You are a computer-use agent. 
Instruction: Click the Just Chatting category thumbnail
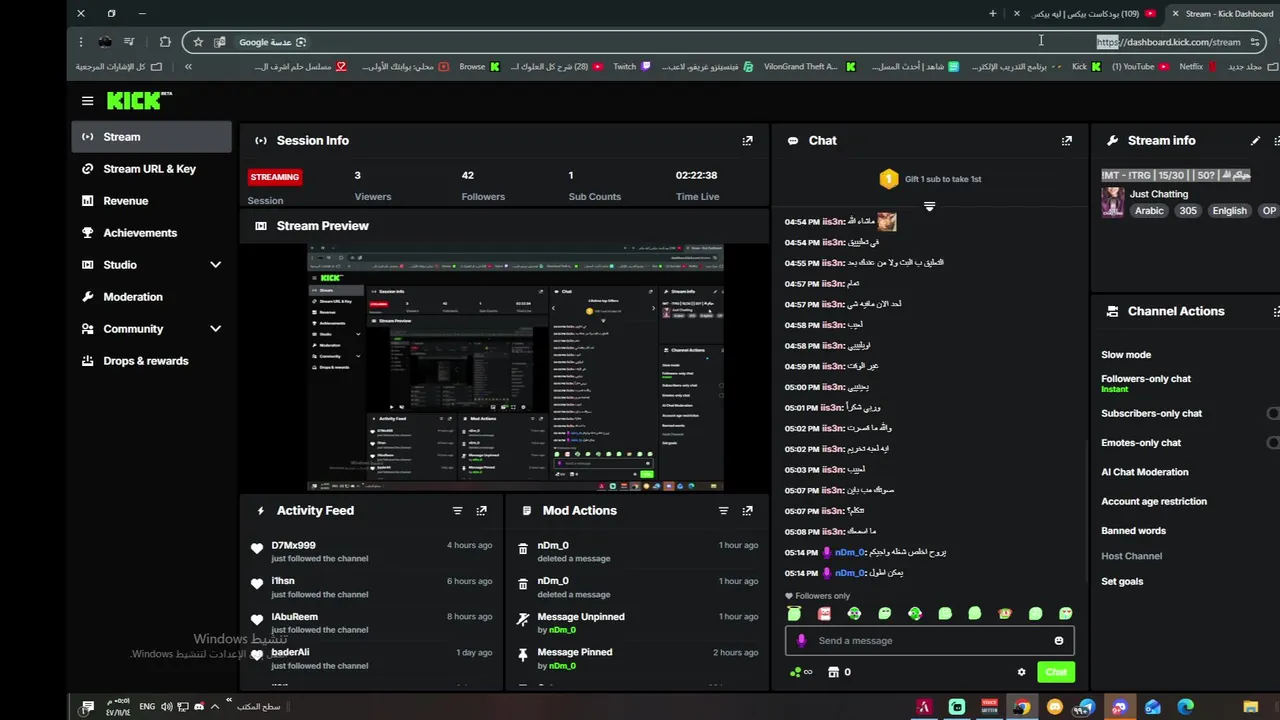click(x=1112, y=202)
